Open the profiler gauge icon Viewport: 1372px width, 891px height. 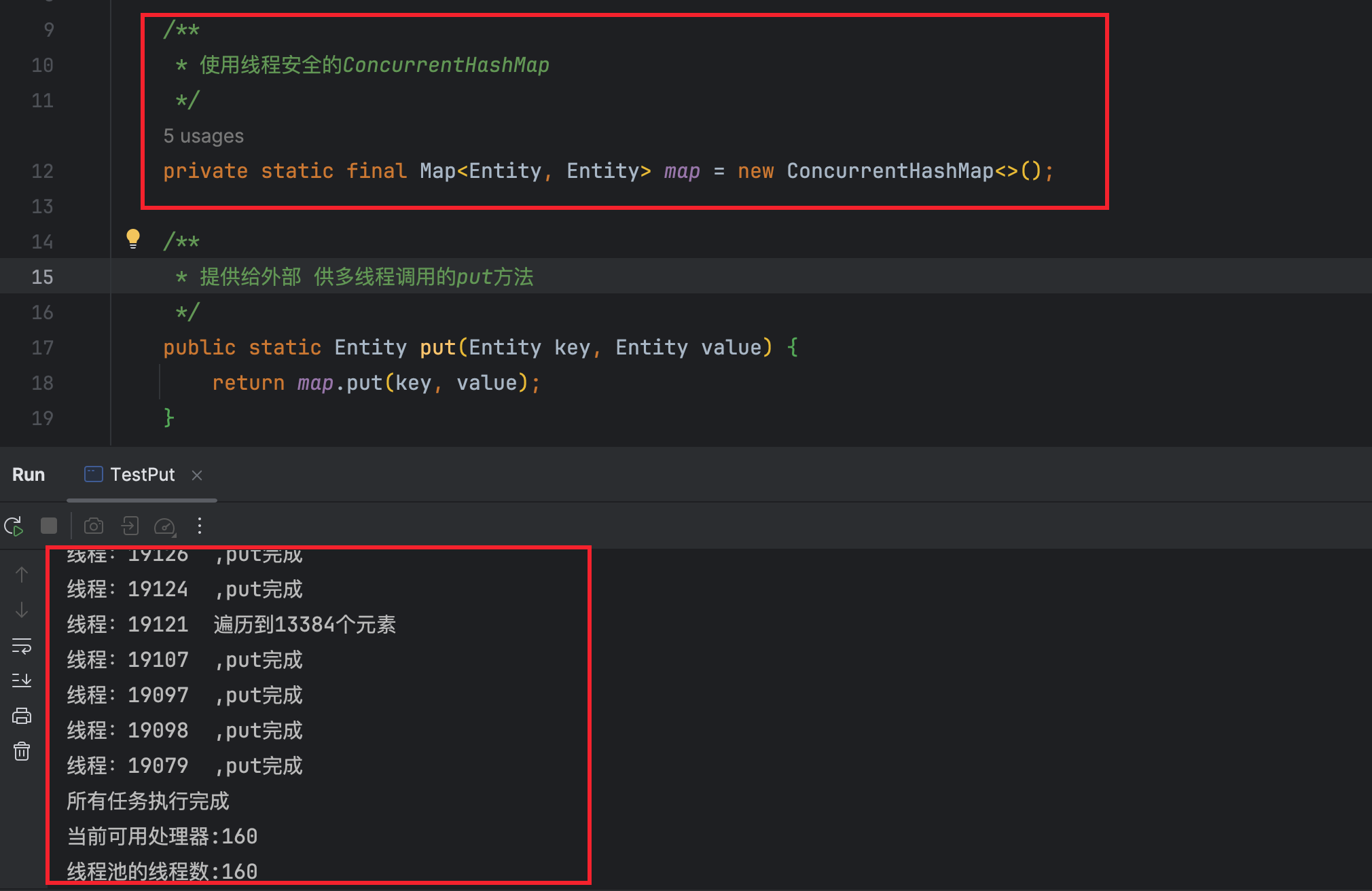coord(165,526)
